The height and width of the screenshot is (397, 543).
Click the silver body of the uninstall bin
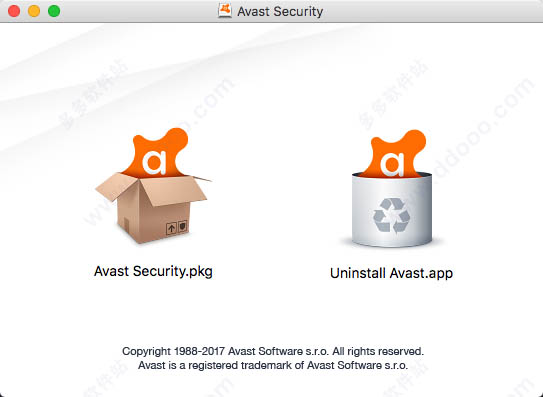tap(392, 210)
